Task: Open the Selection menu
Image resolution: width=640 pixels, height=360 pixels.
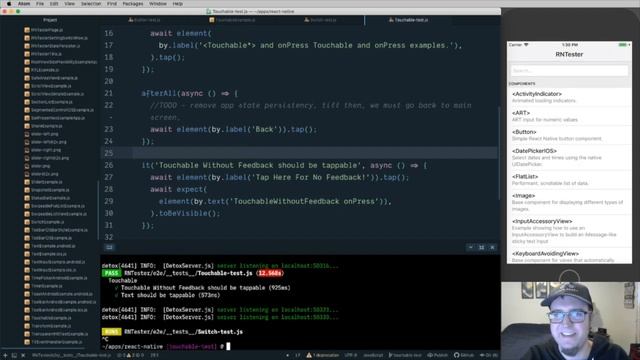Action: (91, 4)
